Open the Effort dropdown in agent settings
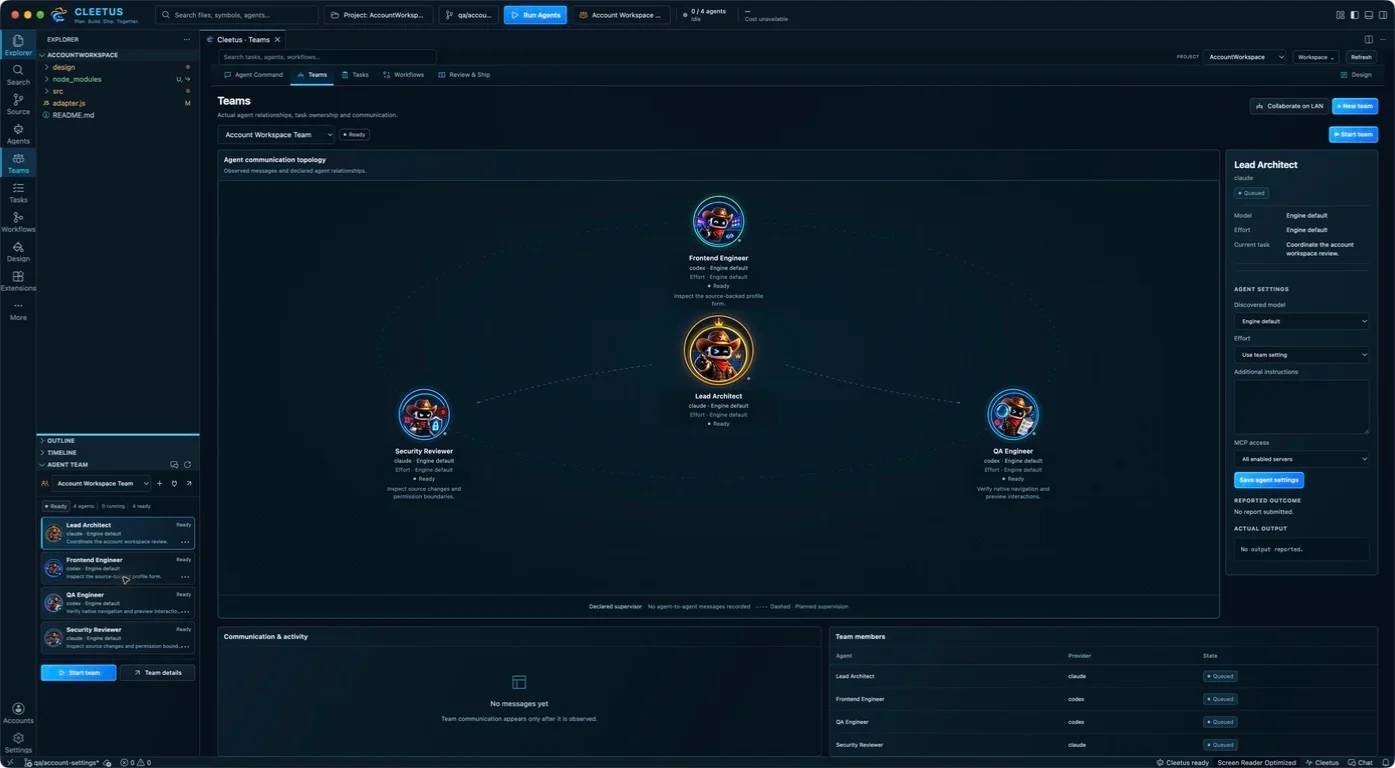Viewport: 1395px width, 768px height. point(1301,355)
